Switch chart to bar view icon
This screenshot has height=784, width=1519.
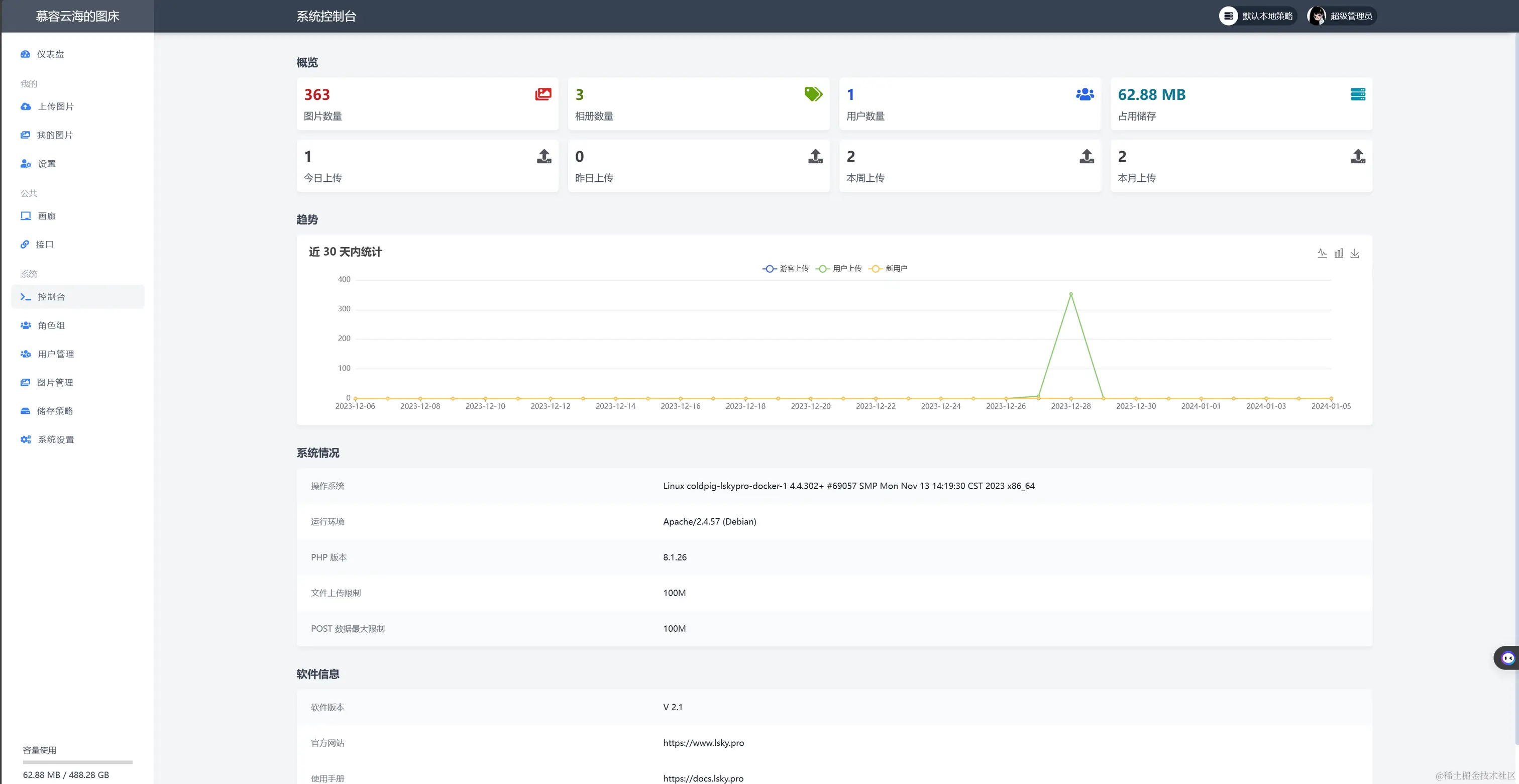click(x=1339, y=253)
